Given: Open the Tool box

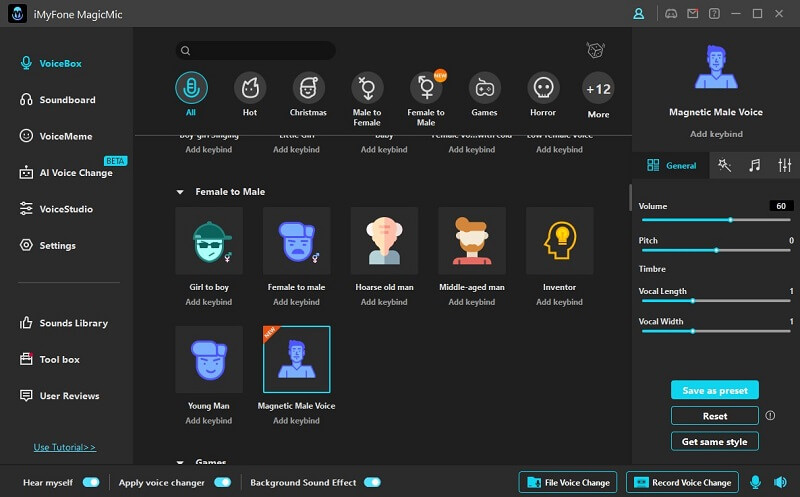Looking at the screenshot, I should 49,359.
